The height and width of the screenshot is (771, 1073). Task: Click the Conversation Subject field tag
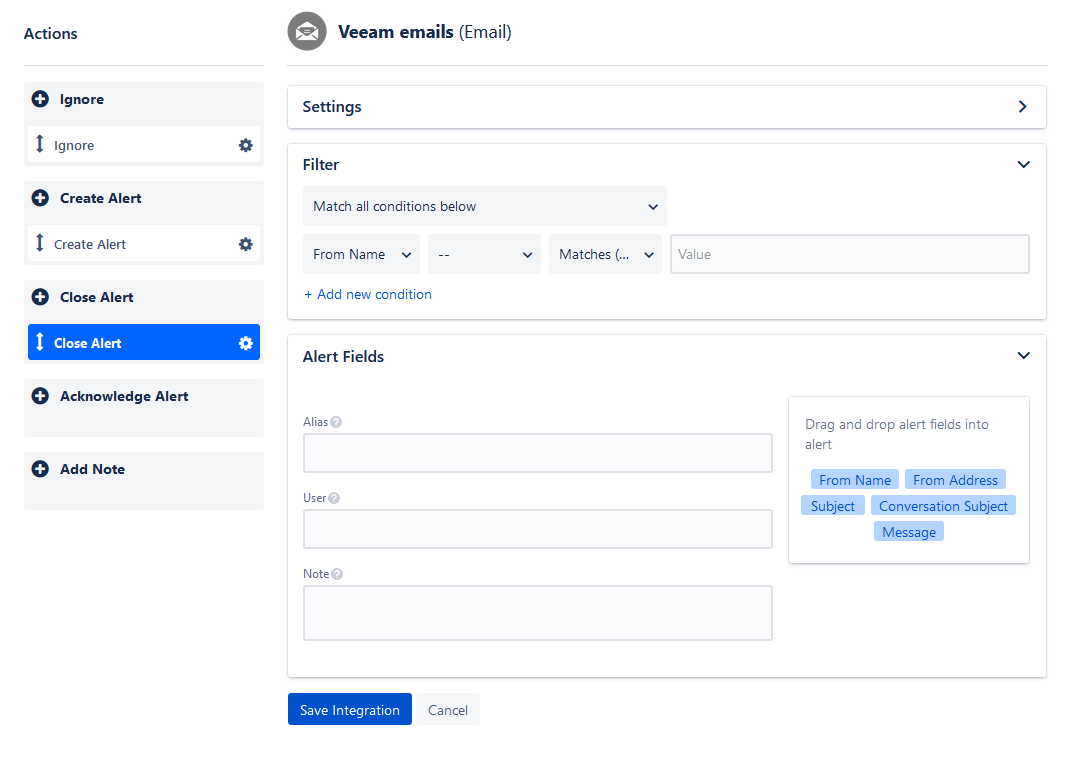(x=943, y=506)
